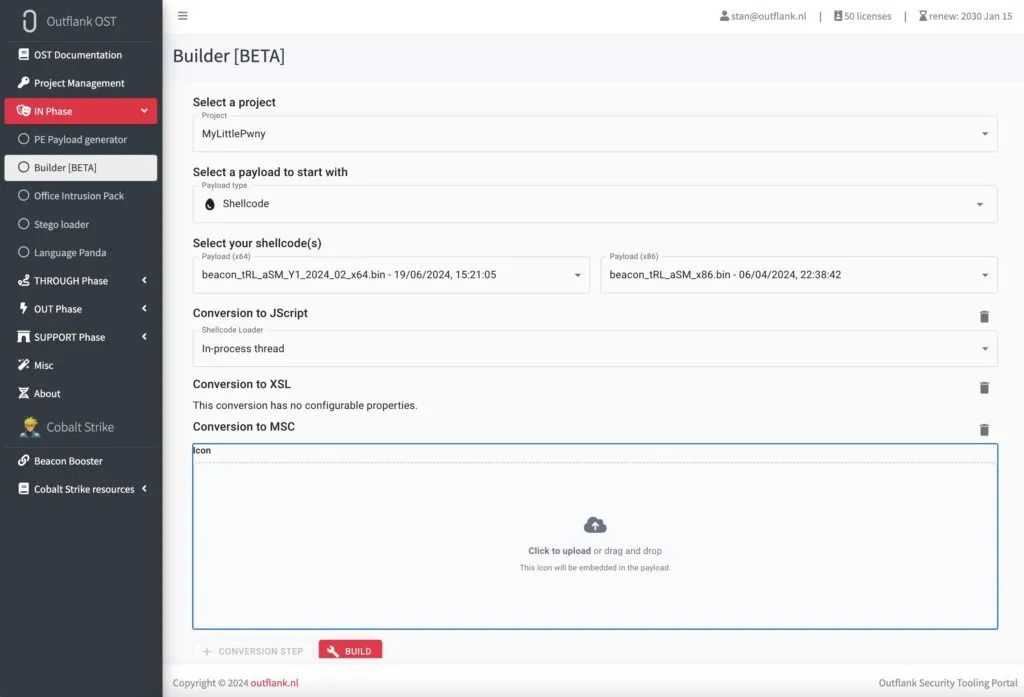
Task: Click 'This conversion has no configurable properties.'
Action: (x=305, y=406)
